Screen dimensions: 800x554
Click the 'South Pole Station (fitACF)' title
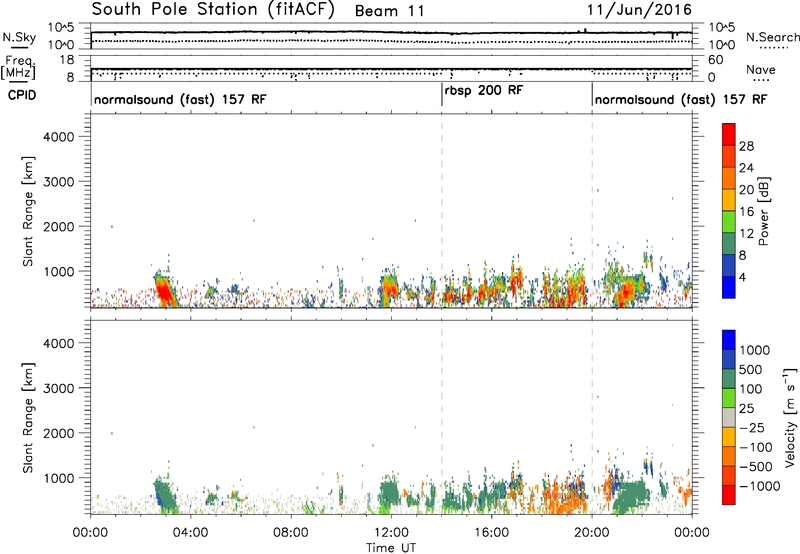213,10
